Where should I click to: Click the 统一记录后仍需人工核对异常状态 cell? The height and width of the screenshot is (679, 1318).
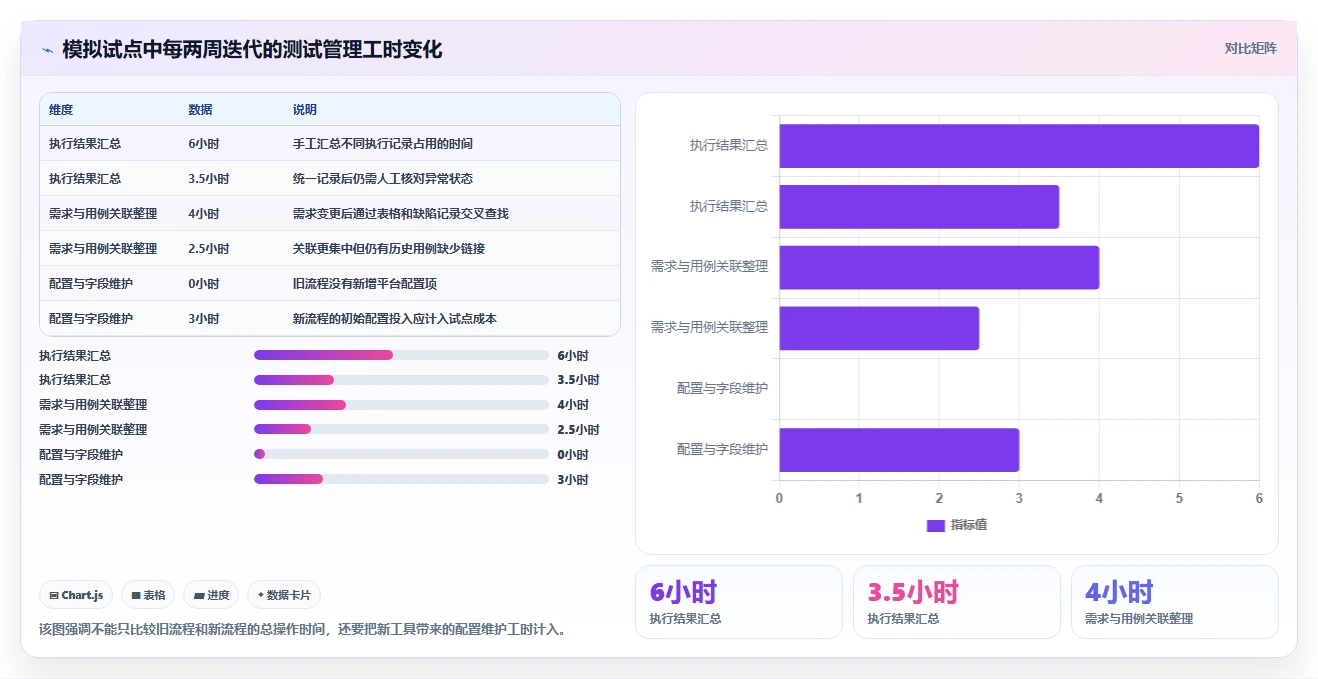coord(383,179)
